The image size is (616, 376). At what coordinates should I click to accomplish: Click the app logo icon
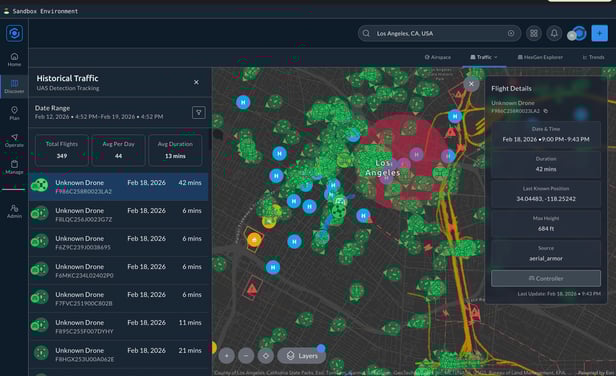[x=14, y=33]
